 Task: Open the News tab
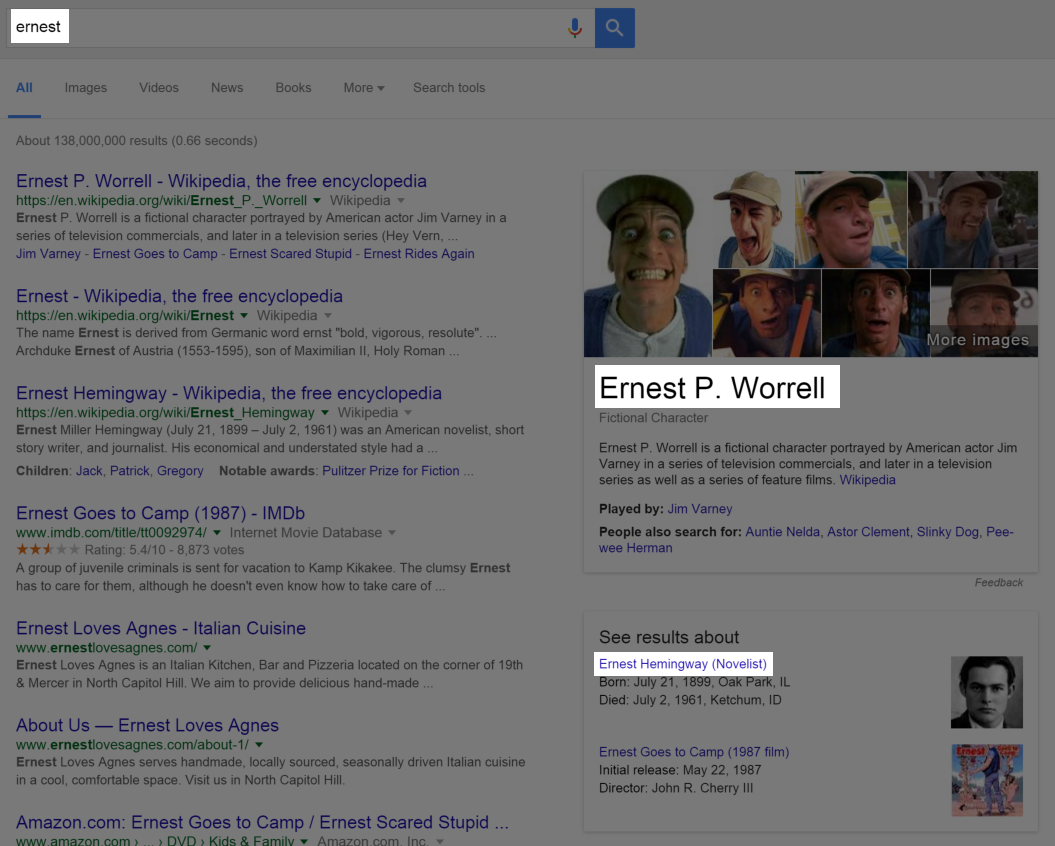(227, 87)
